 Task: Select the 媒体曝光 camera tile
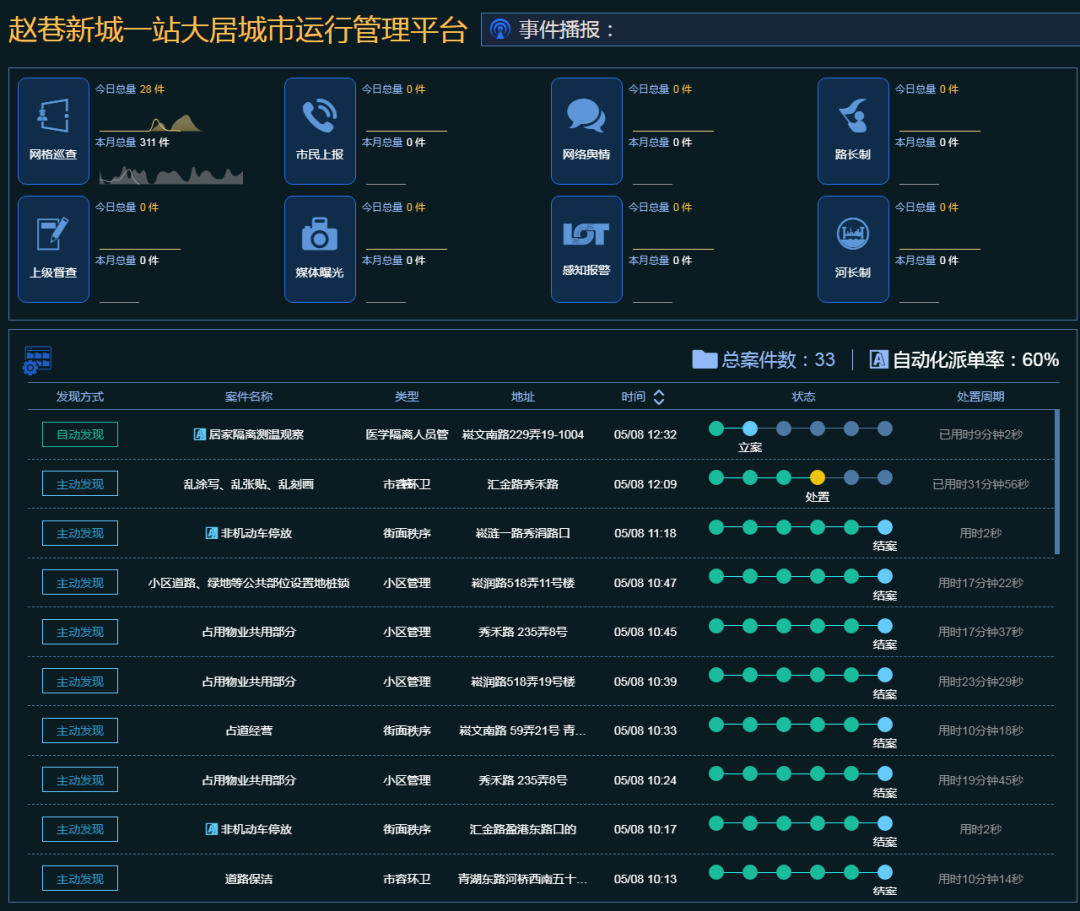[320, 249]
